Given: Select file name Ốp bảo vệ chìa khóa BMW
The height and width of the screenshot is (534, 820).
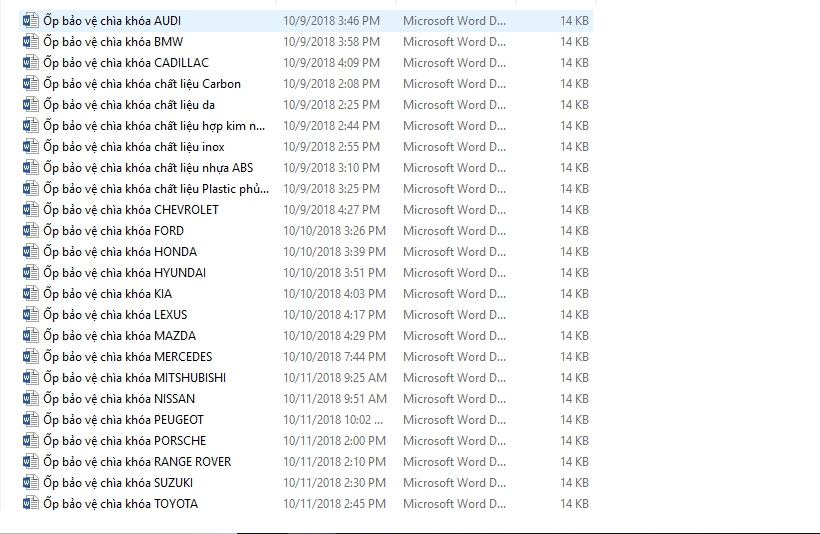Looking at the screenshot, I should (113, 42).
